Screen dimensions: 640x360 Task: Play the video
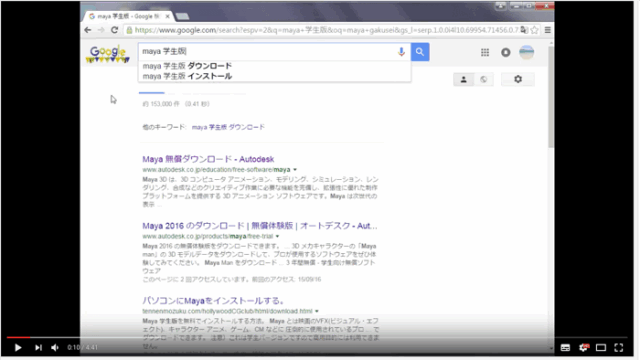(18, 347)
